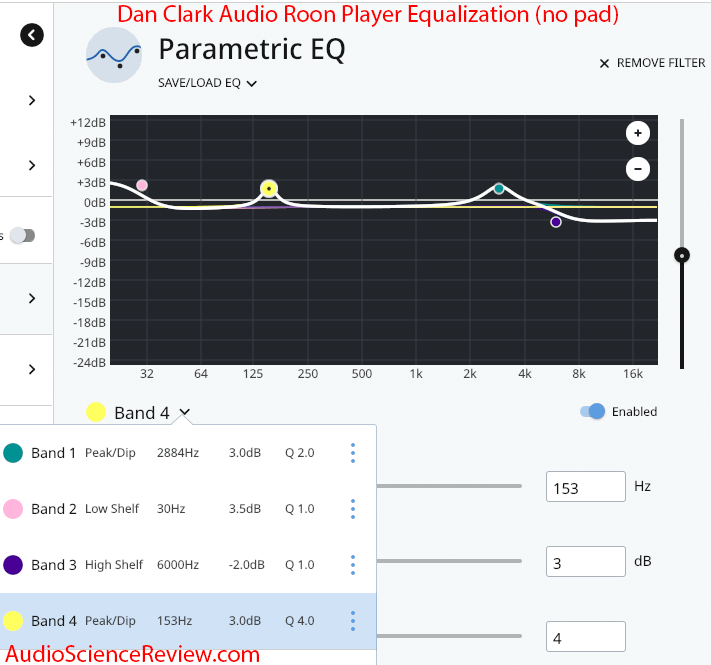Viewport: 711px width, 665px height.
Task: Click the frequency slider track
Action: pos(449,486)
